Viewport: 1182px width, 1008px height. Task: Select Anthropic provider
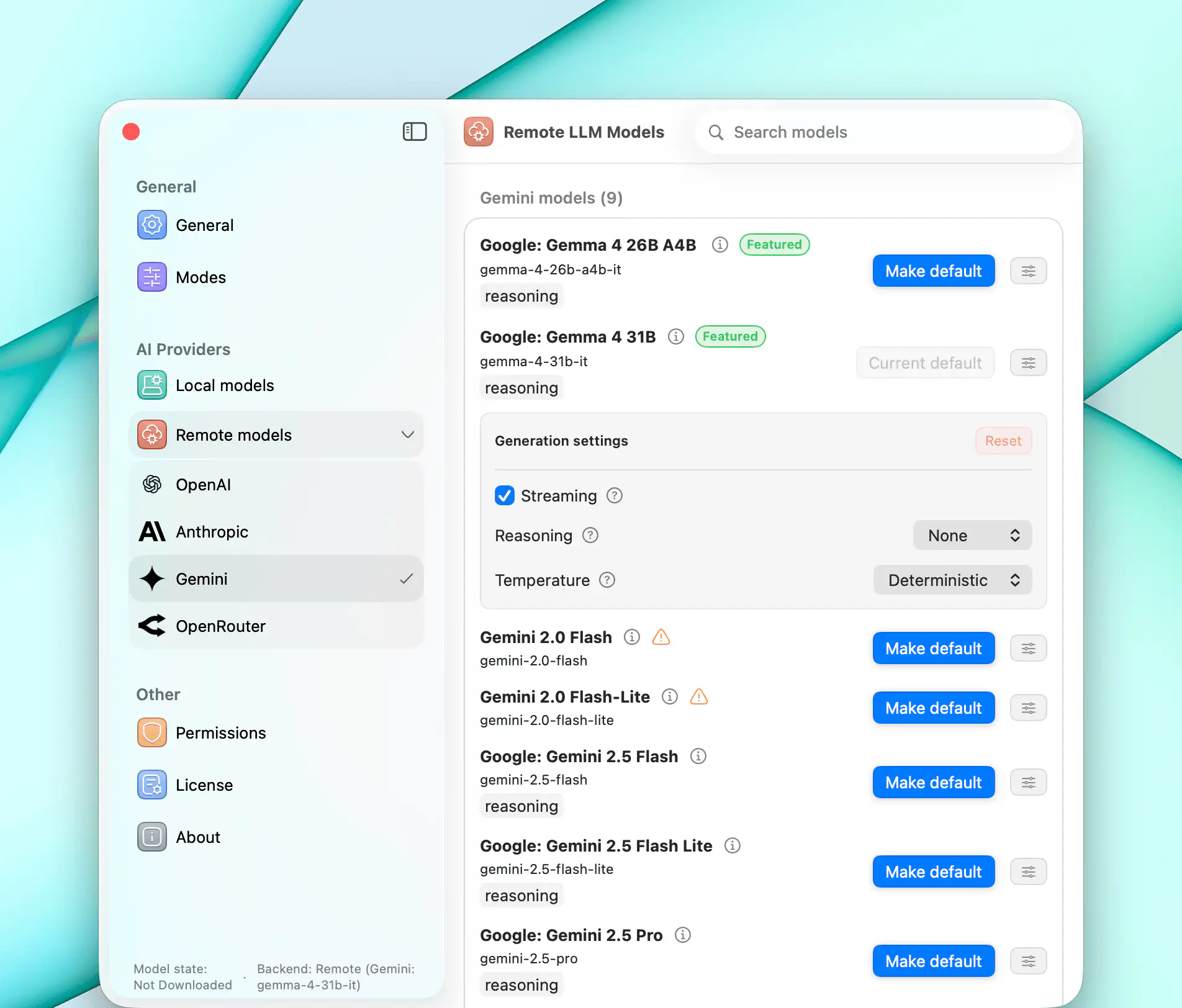pos(276,531)
